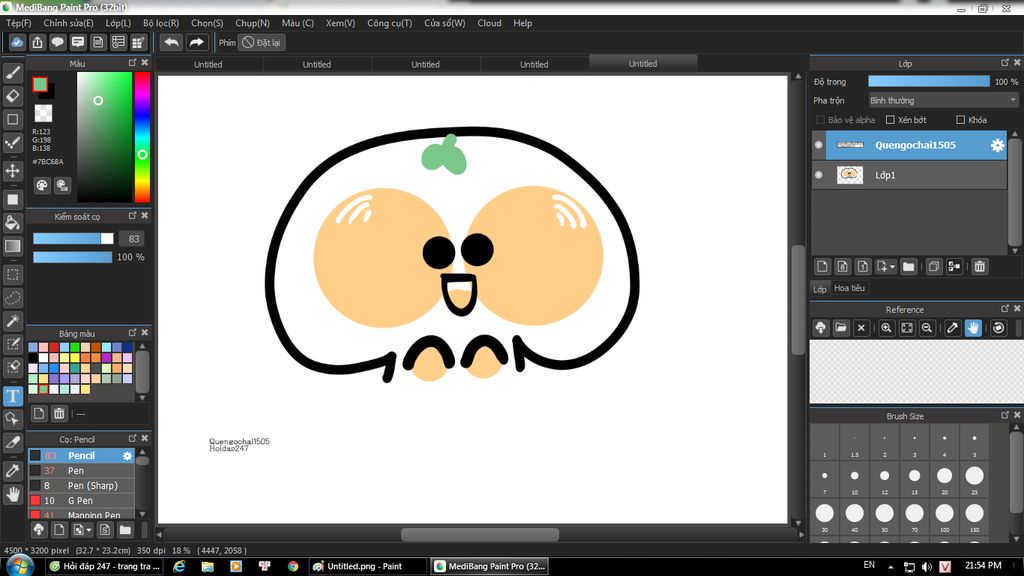Open Hỏi đáp 247 taskbar window
This screenshot has width=1024, height=576.
105,566
